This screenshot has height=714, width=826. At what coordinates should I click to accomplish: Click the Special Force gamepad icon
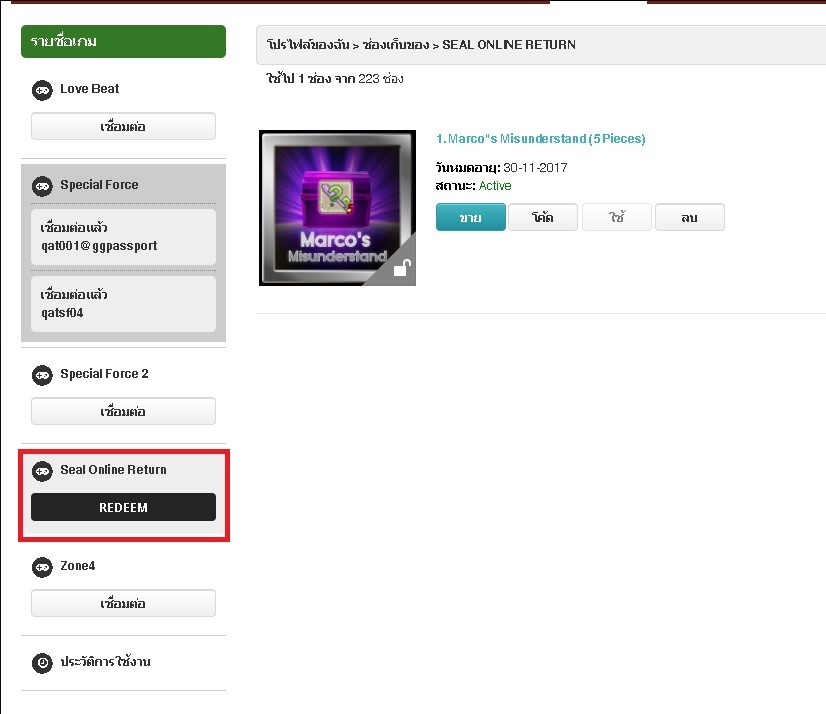click(x=42, y=185)
